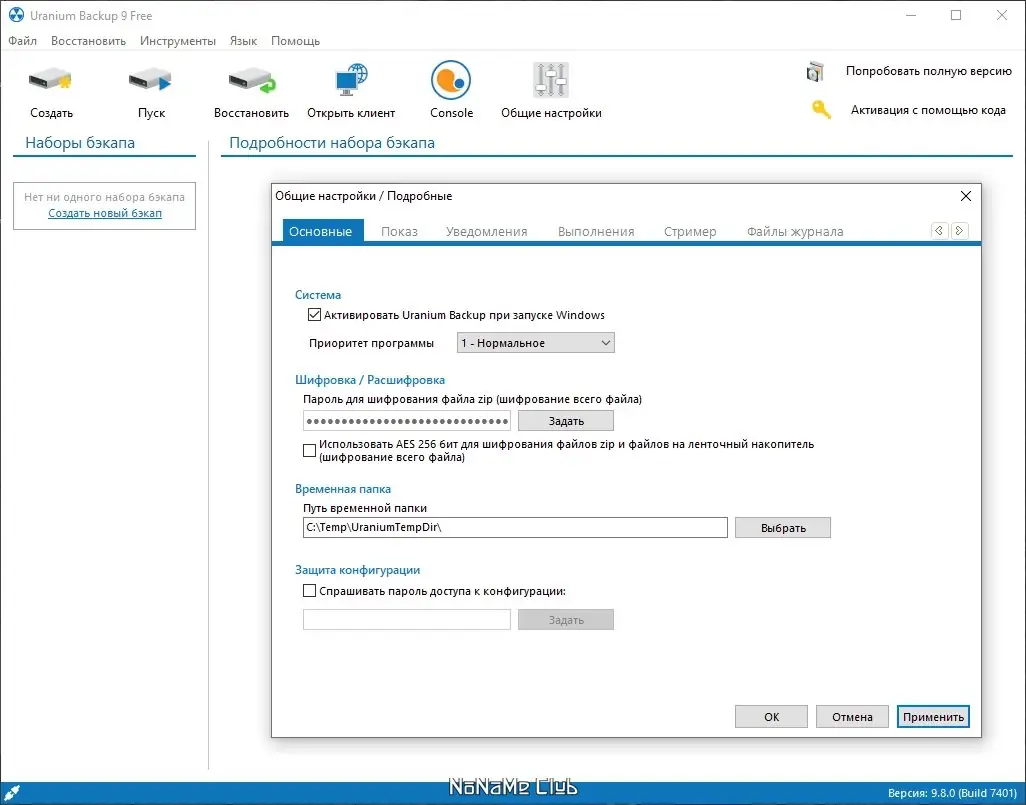
Task: Switch to the Файлы журнала tab
Action: pos(794,231)
